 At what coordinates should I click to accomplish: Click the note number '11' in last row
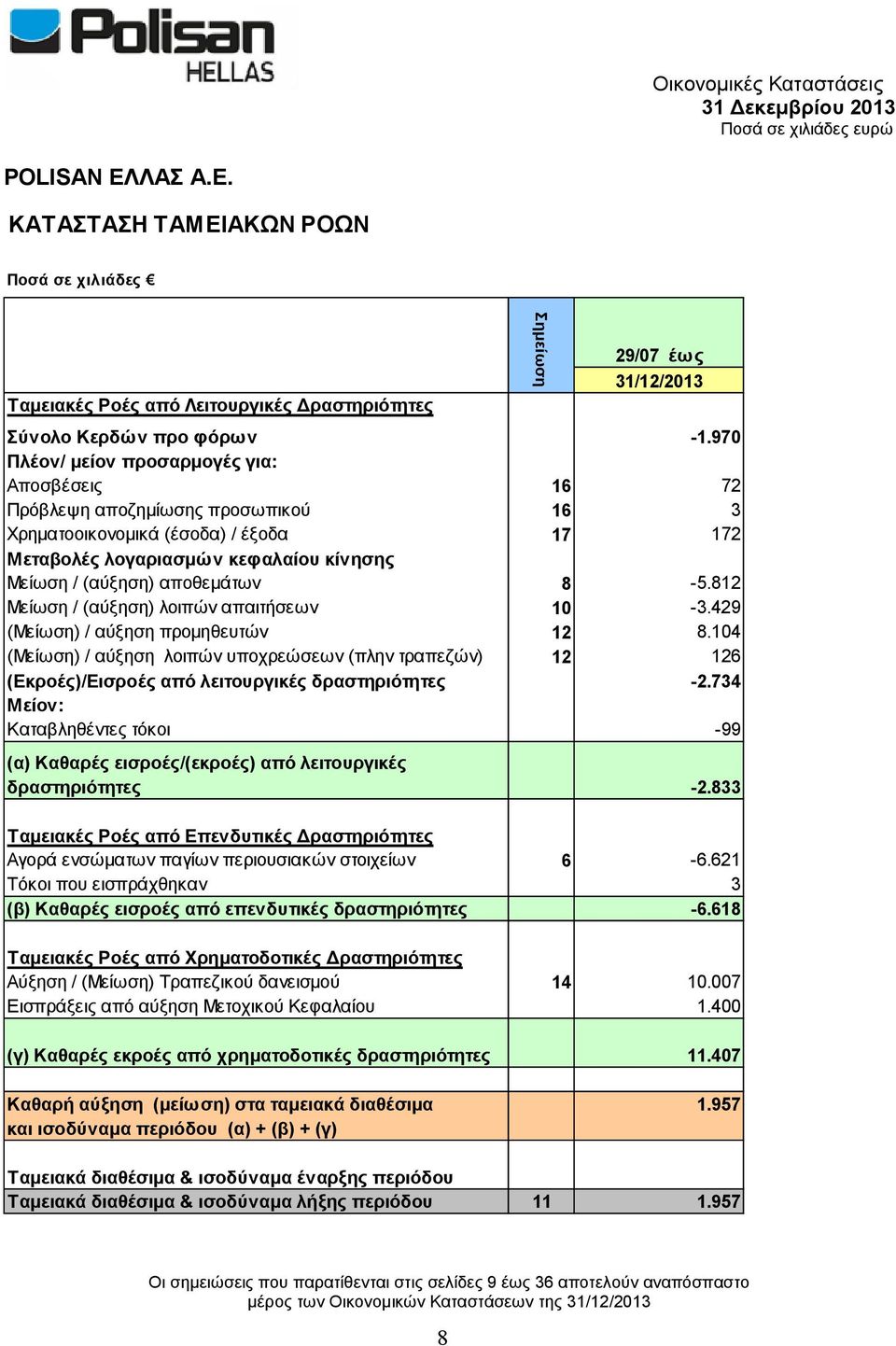coord(542,1201)
